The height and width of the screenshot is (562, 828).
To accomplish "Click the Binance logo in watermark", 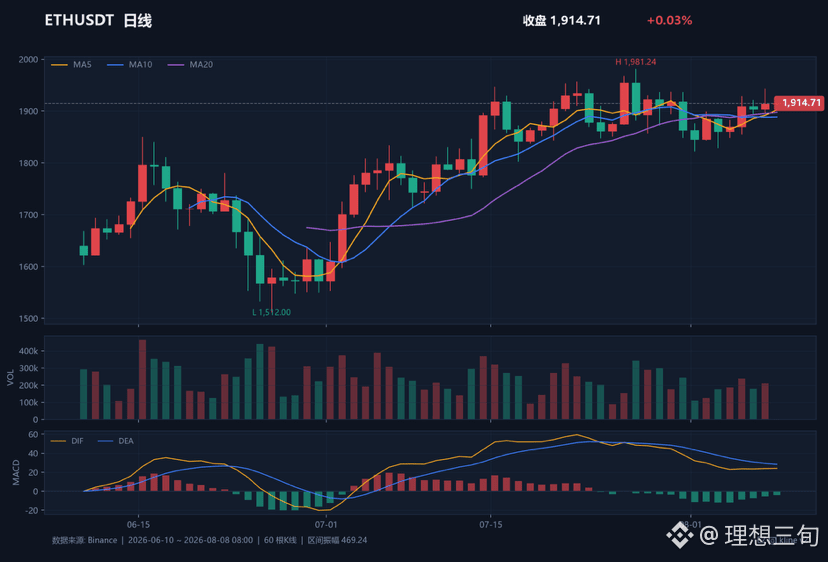I will [680, 535].
